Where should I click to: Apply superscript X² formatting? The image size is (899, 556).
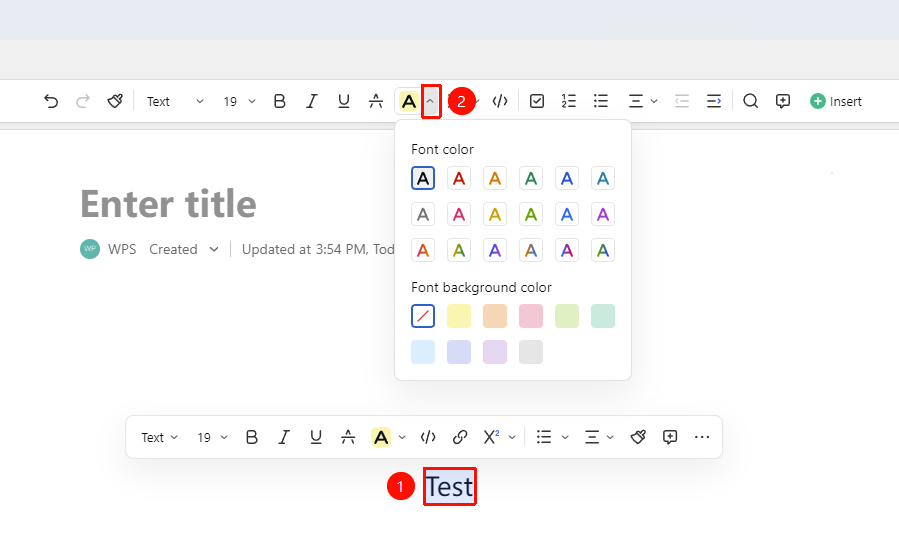(x=491, y=437)
